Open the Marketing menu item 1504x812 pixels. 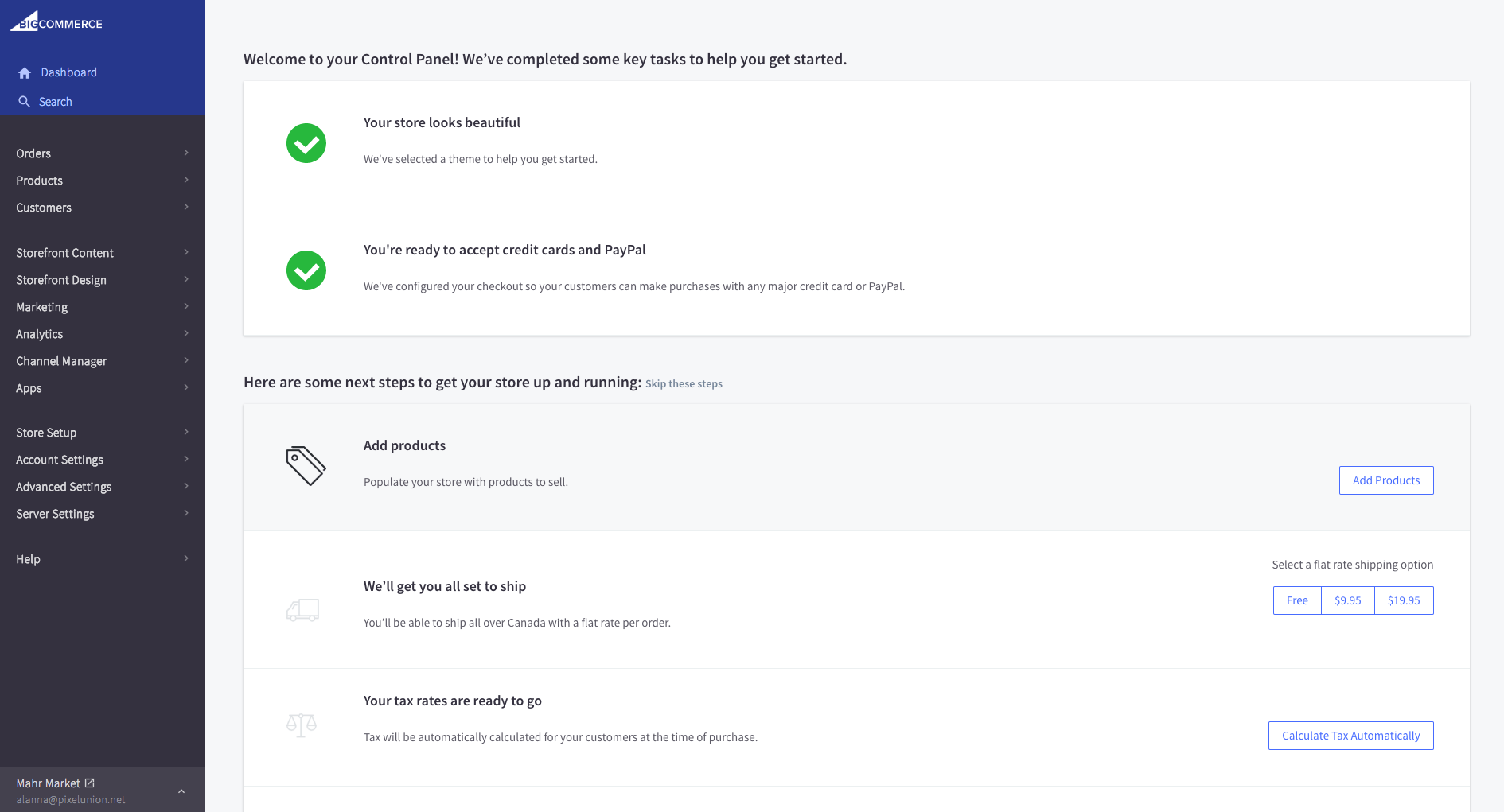pyautogui.click(x=42, y=307)
